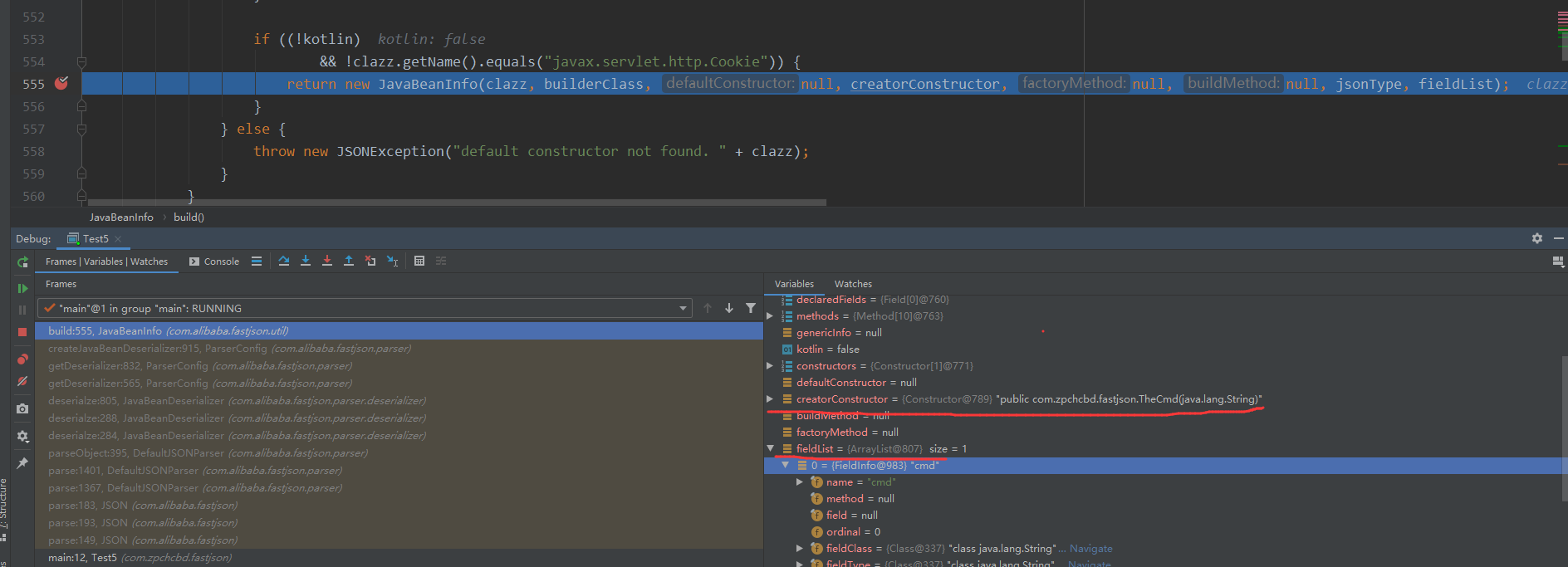
Task: Close the Test5 debug tab
Action: 118,239
